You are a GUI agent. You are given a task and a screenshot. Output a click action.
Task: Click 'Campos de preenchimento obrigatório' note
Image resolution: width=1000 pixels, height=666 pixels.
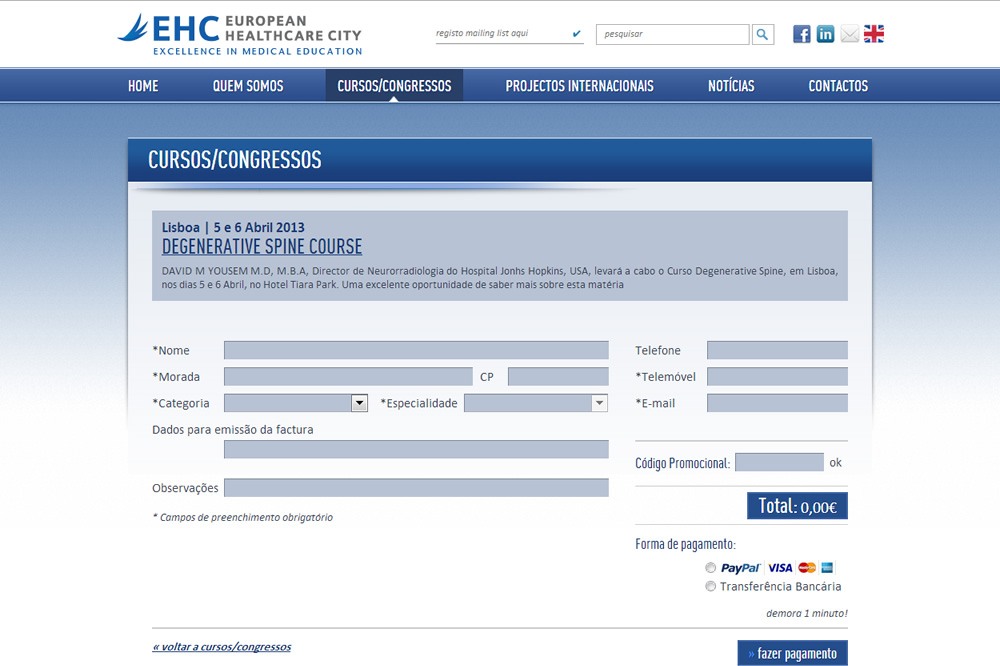pyautogui.click(x=242, y=517)
